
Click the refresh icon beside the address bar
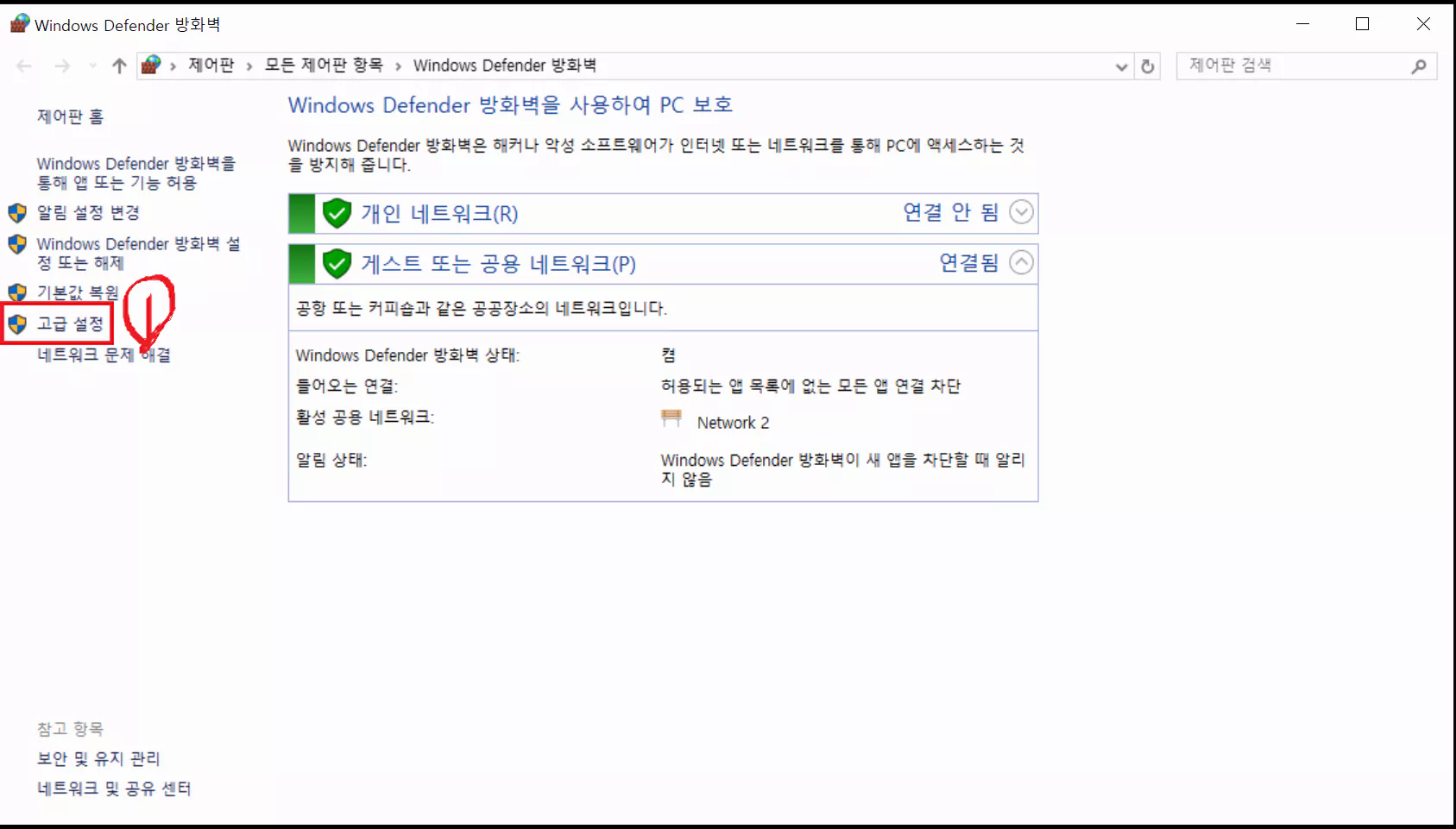1148,66
